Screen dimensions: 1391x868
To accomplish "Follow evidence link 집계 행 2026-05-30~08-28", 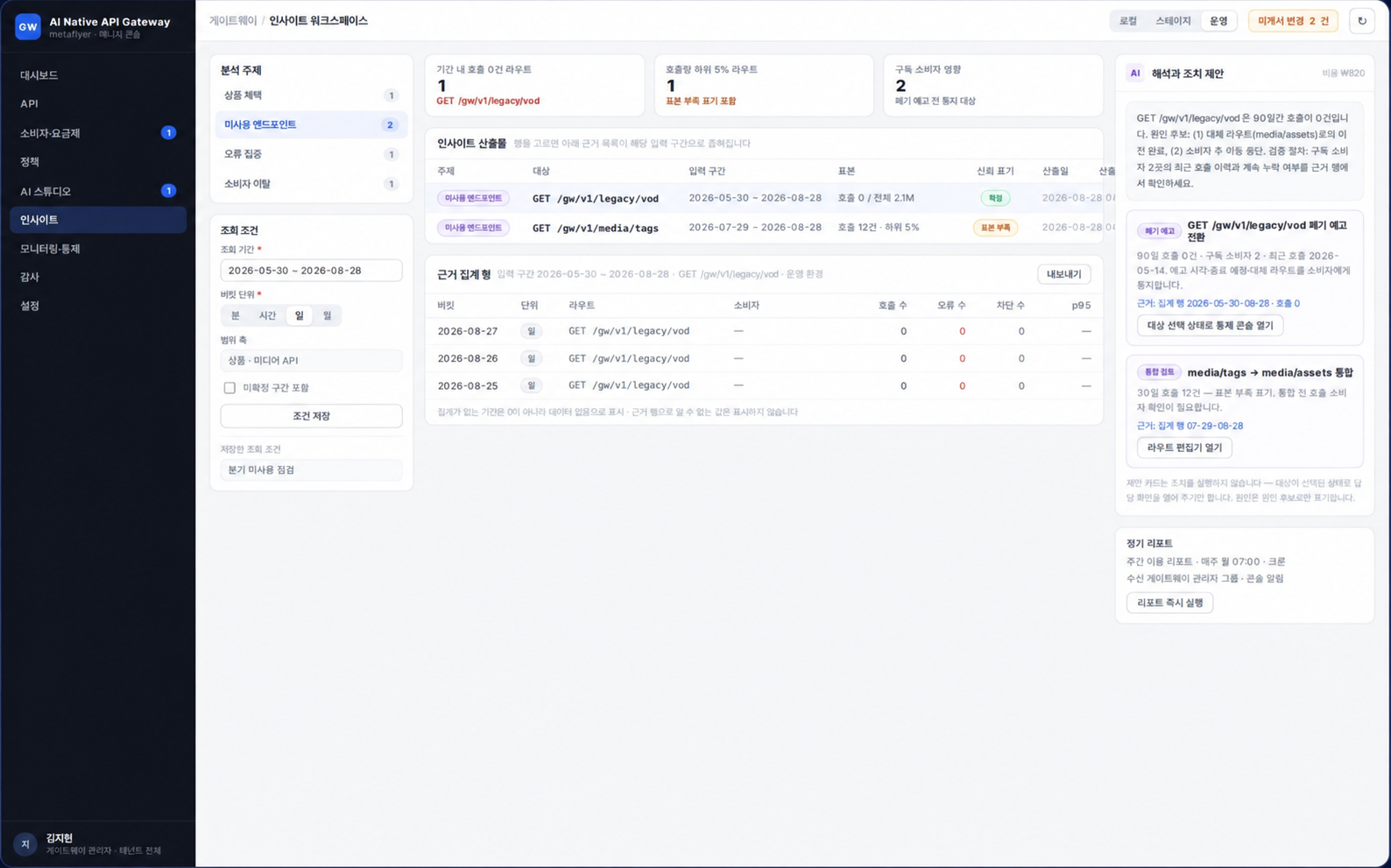I will pos(1218,303).
